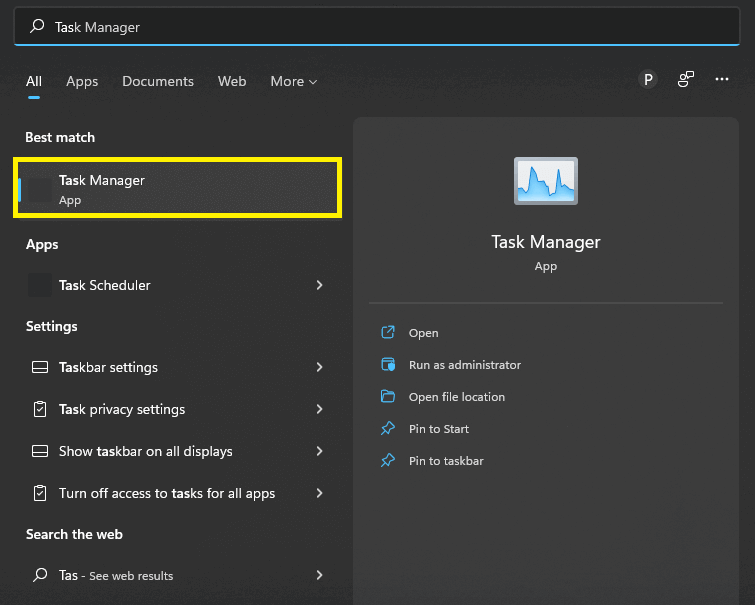This screenshot has width=755, height=605.
Task: Select the Tas web results suggestion
Action: point(115,575)
